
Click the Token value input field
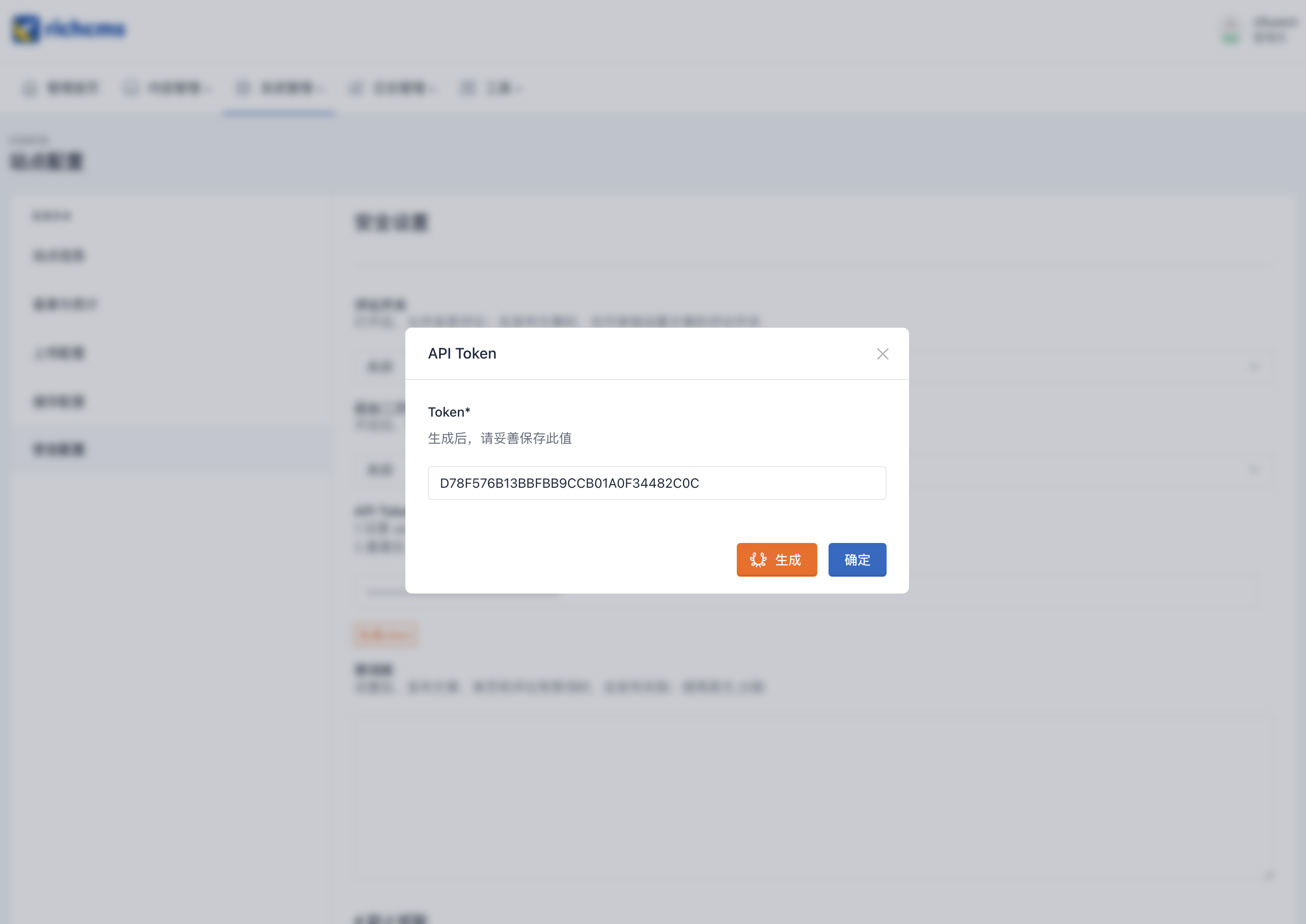pos(657,483)
